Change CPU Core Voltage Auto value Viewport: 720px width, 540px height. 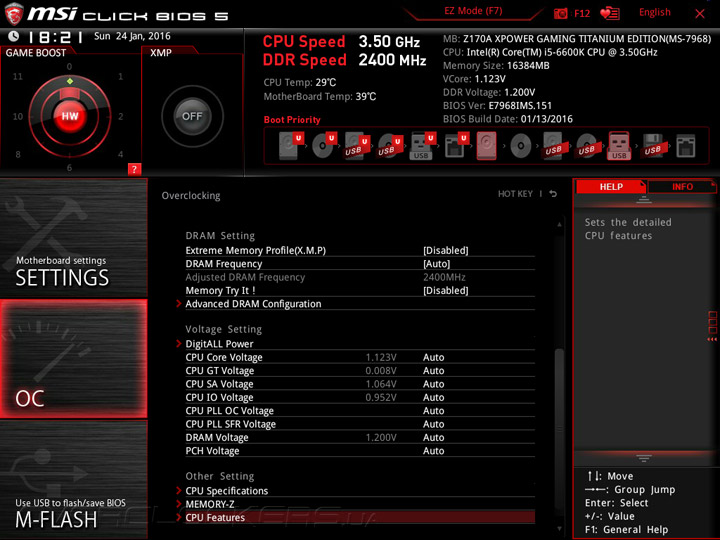433,357
